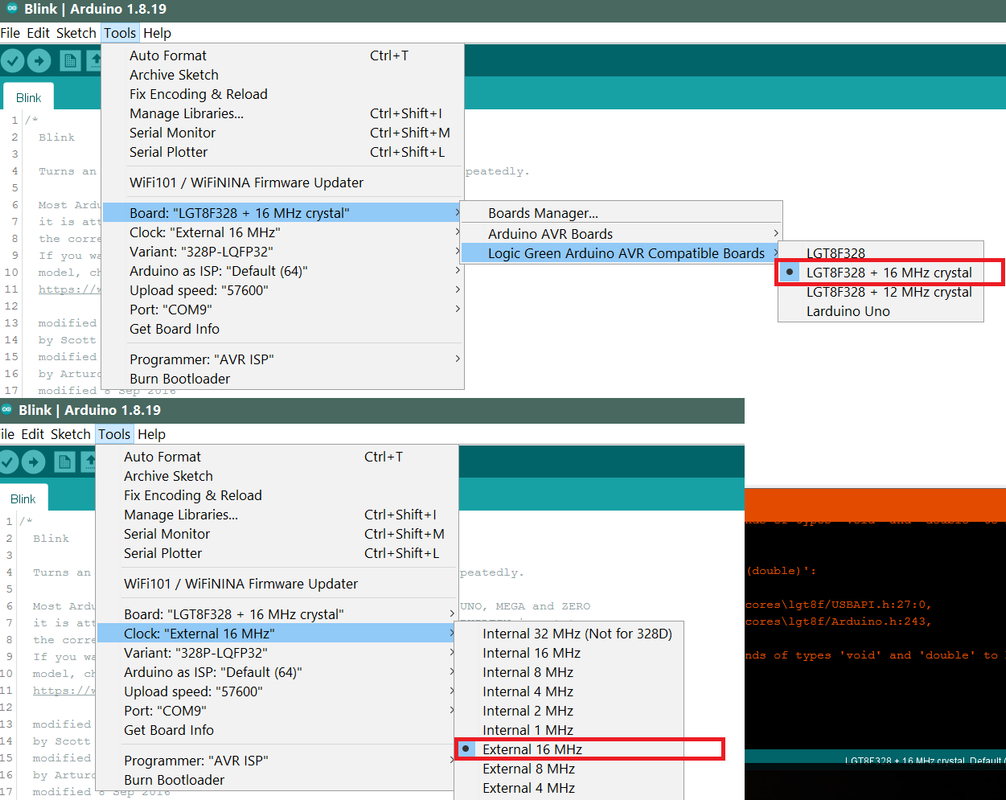Click Burn Bootloader in top Tools menu
This screenshot has width=1006, height=800.
click(283, 379)
